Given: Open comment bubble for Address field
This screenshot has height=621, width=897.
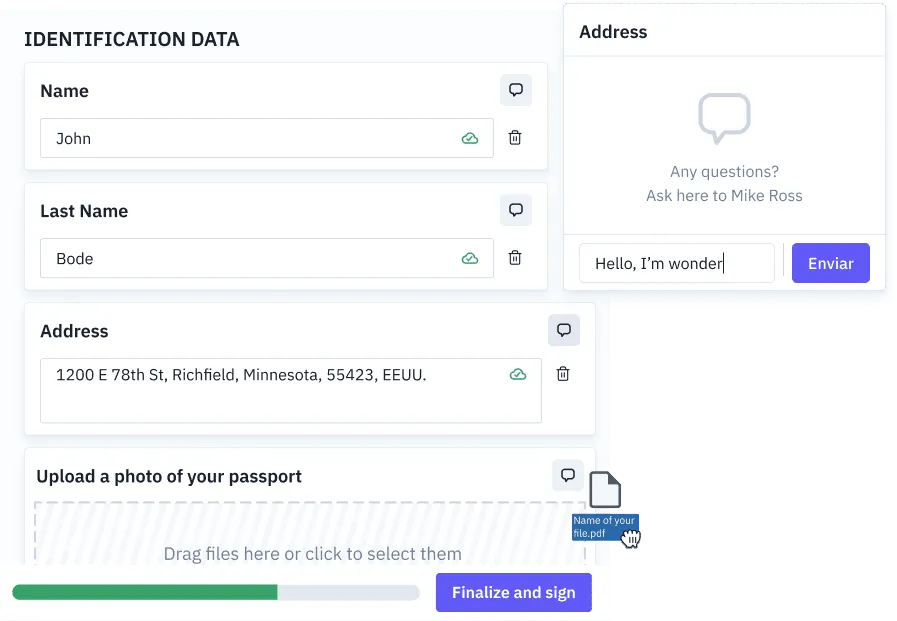Looking at the screenshot, I should (x=563, y=330).
